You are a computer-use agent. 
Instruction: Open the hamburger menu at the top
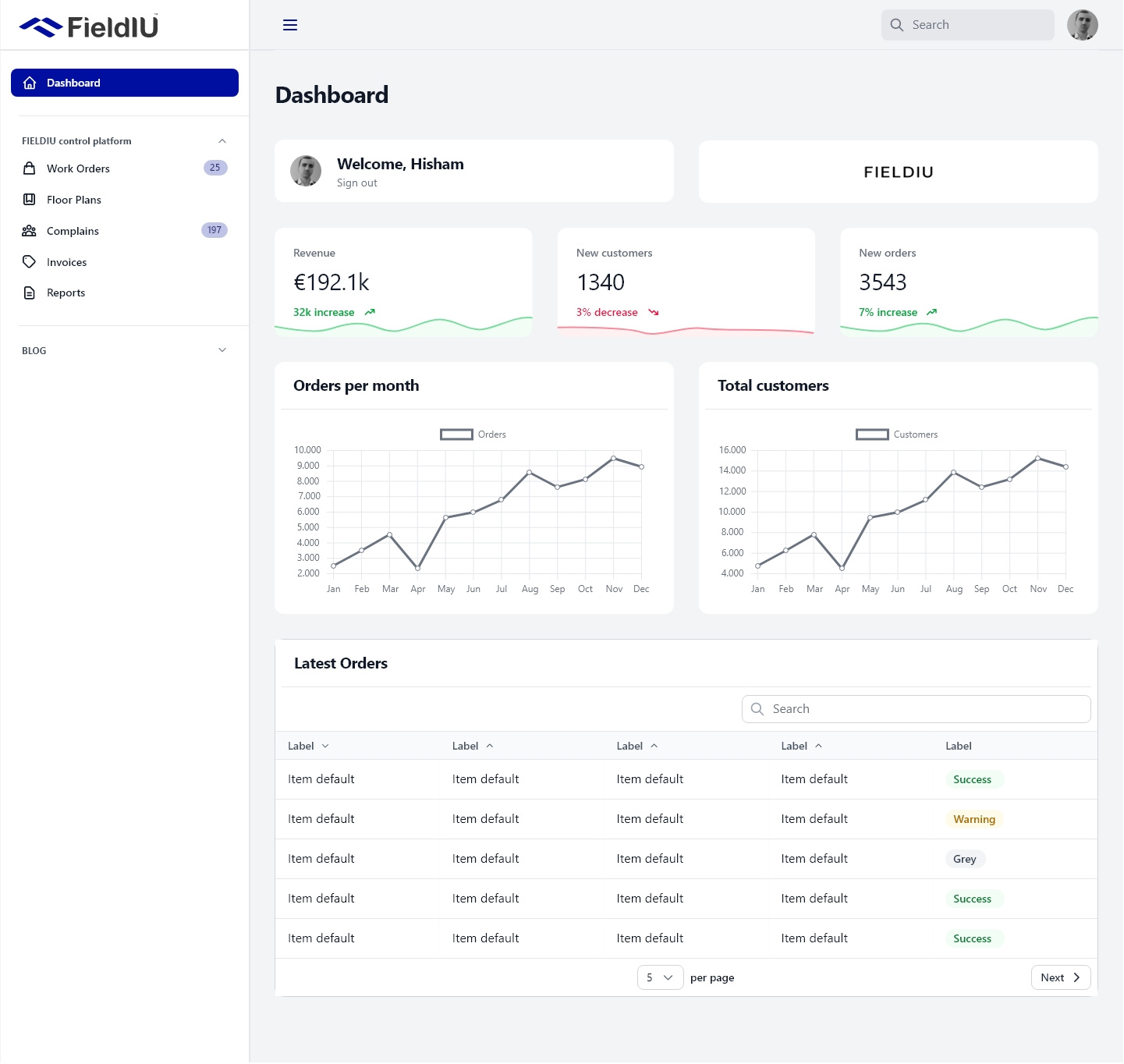[289, 25]
